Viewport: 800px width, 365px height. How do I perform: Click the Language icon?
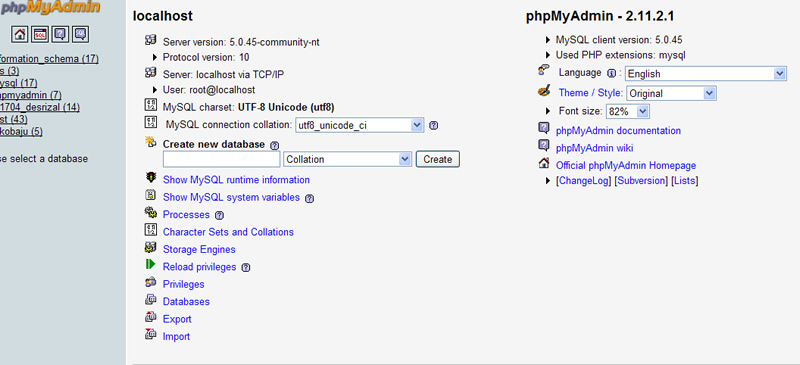[544, 70]
